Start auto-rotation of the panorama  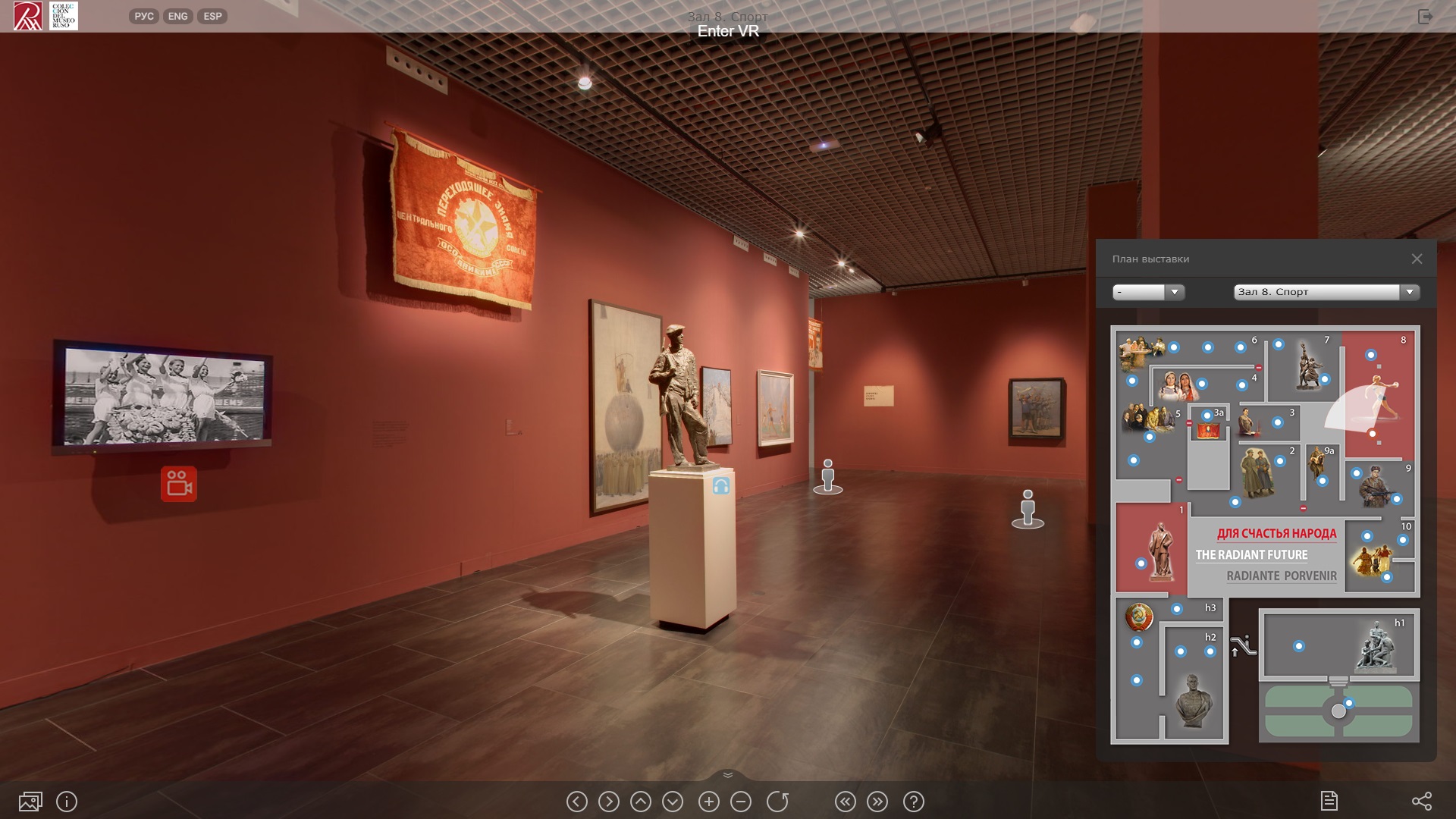(x=777, y=802)
